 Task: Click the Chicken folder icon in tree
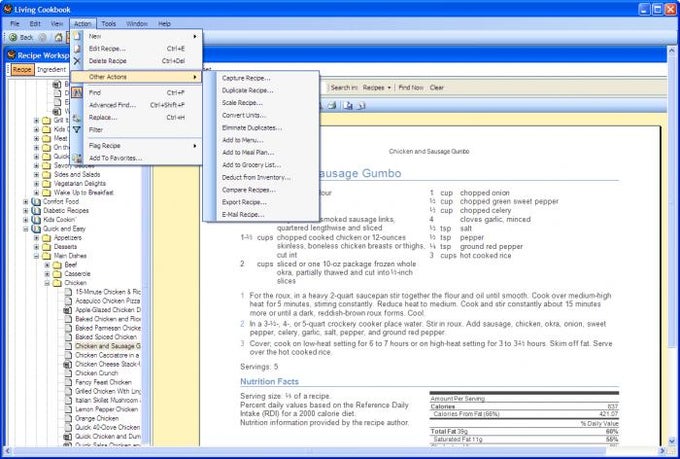tap(57, 283)
